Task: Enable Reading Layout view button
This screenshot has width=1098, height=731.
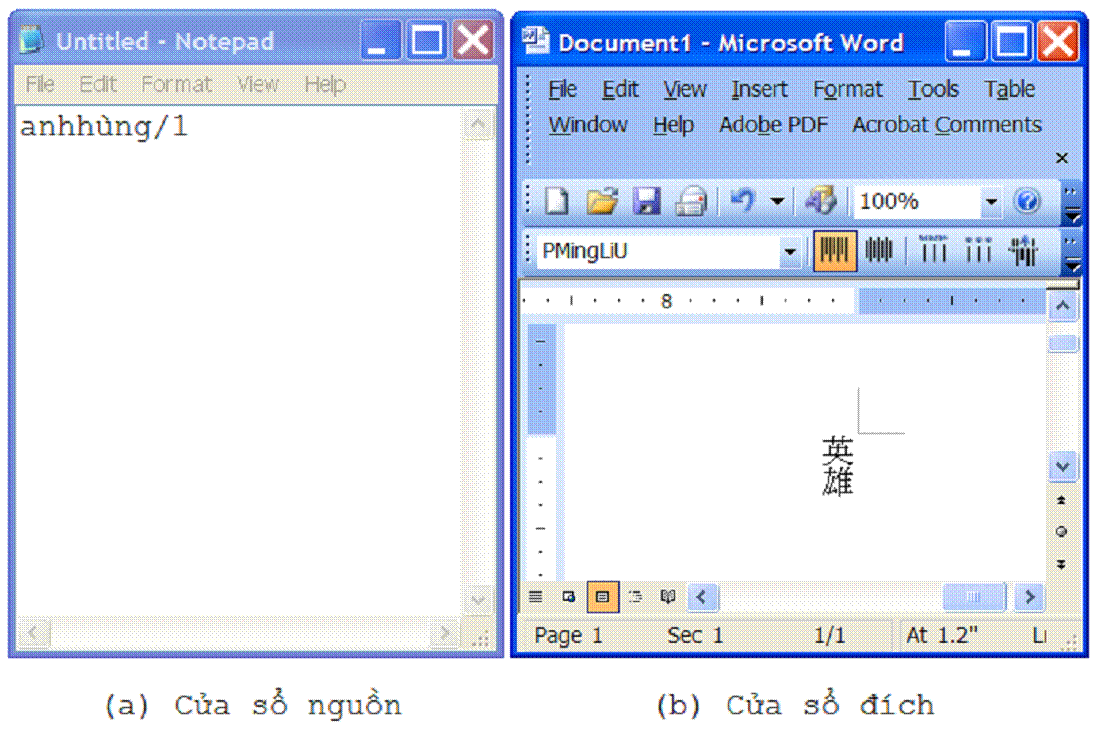Action: pos(668,597)
